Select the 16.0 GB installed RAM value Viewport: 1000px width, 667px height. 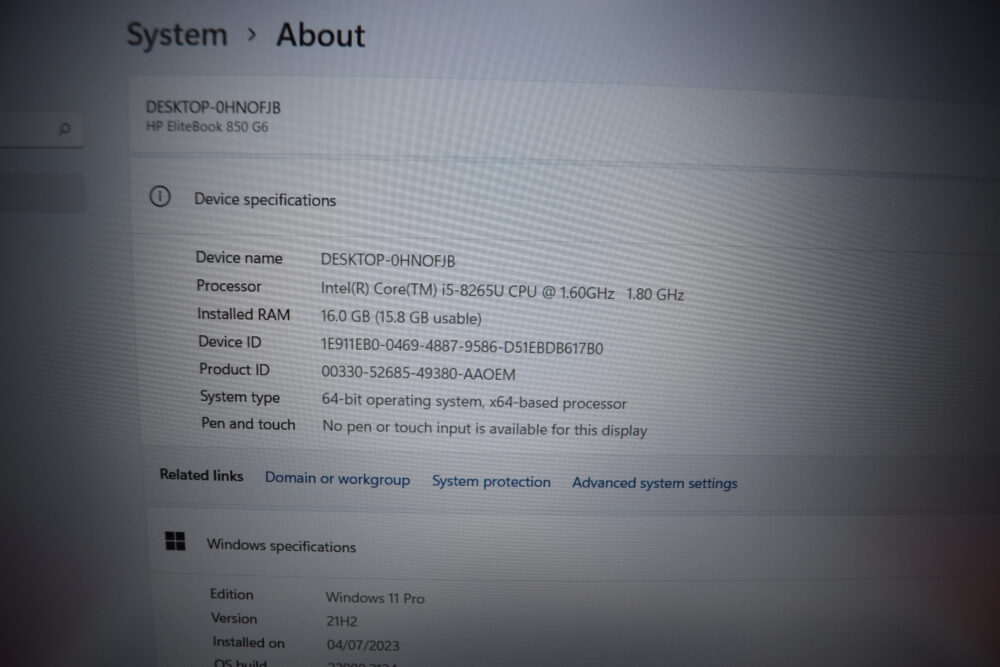[401, 317]
